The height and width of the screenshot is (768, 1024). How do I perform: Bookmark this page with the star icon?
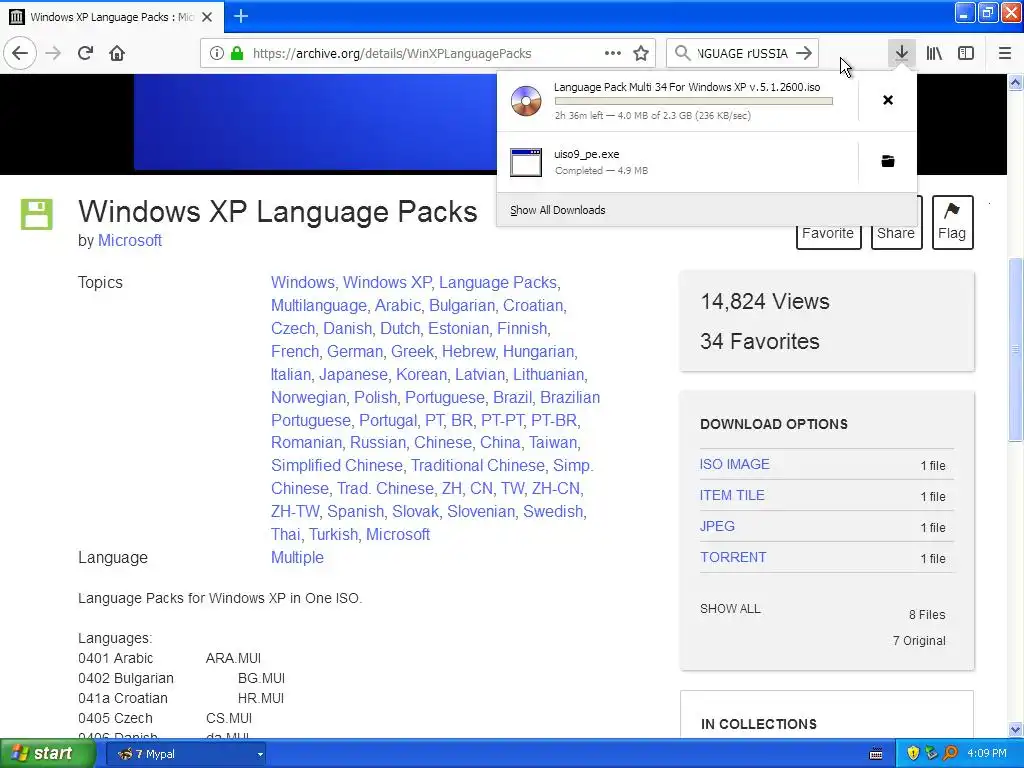click(x=641, y=53)
